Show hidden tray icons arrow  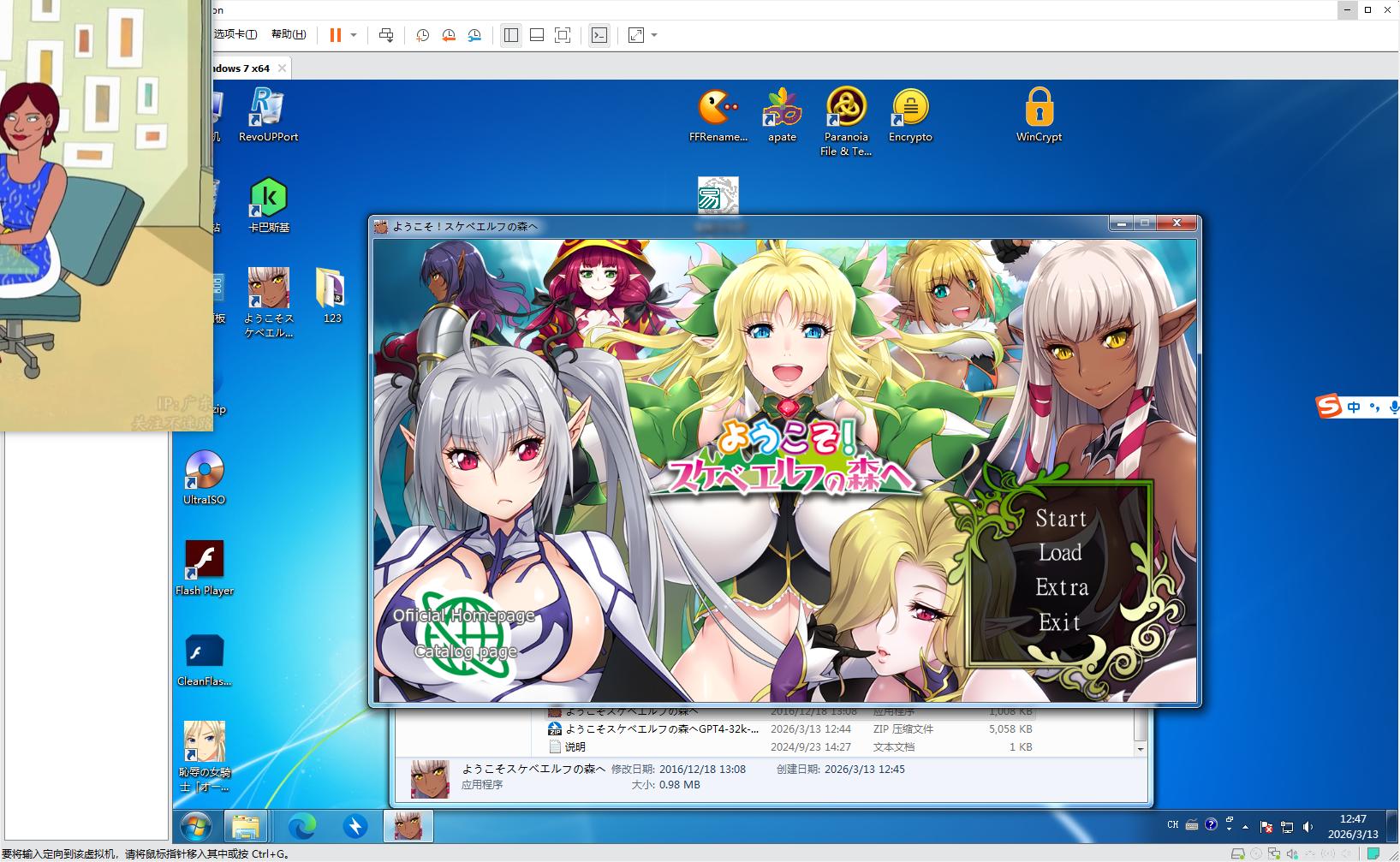(1245, 827)
